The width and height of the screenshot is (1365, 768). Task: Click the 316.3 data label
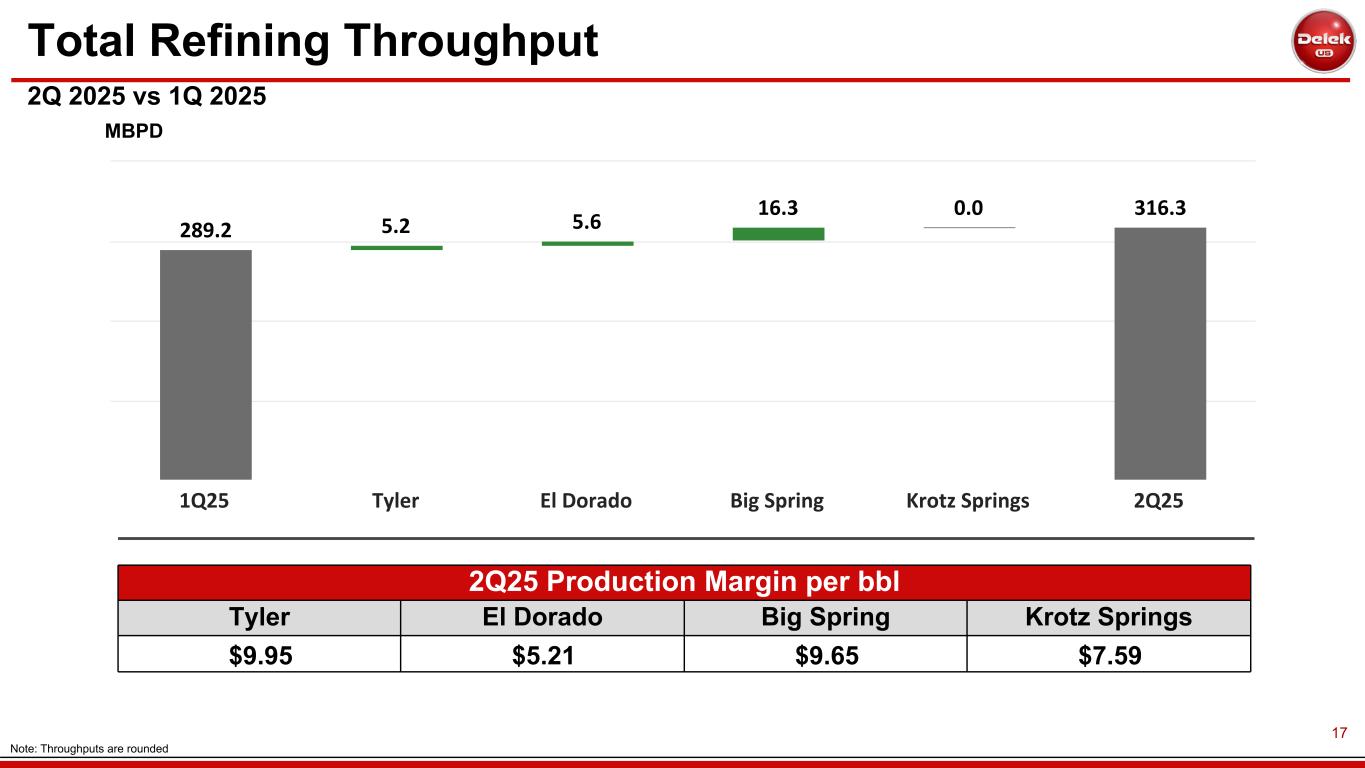(1160, 207)
